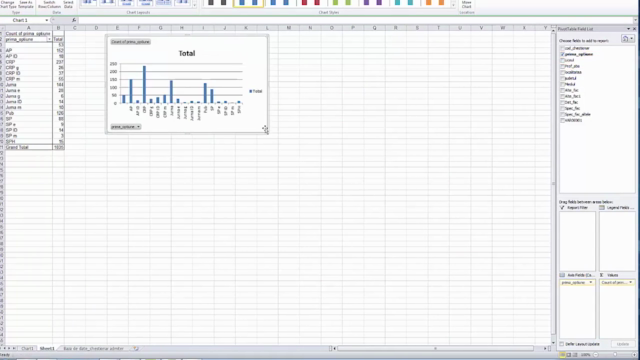Open Count of prima dropdown in Values area
The width and height of the screenshot is (640, 360).
point(630,282)
